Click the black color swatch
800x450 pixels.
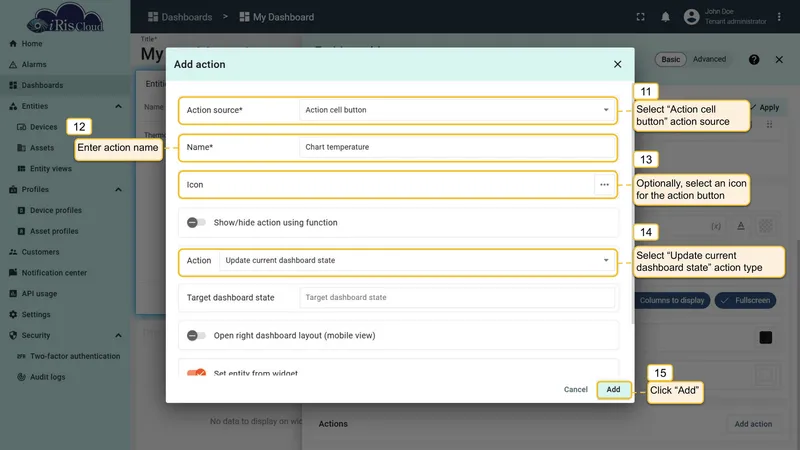(765, 337)
